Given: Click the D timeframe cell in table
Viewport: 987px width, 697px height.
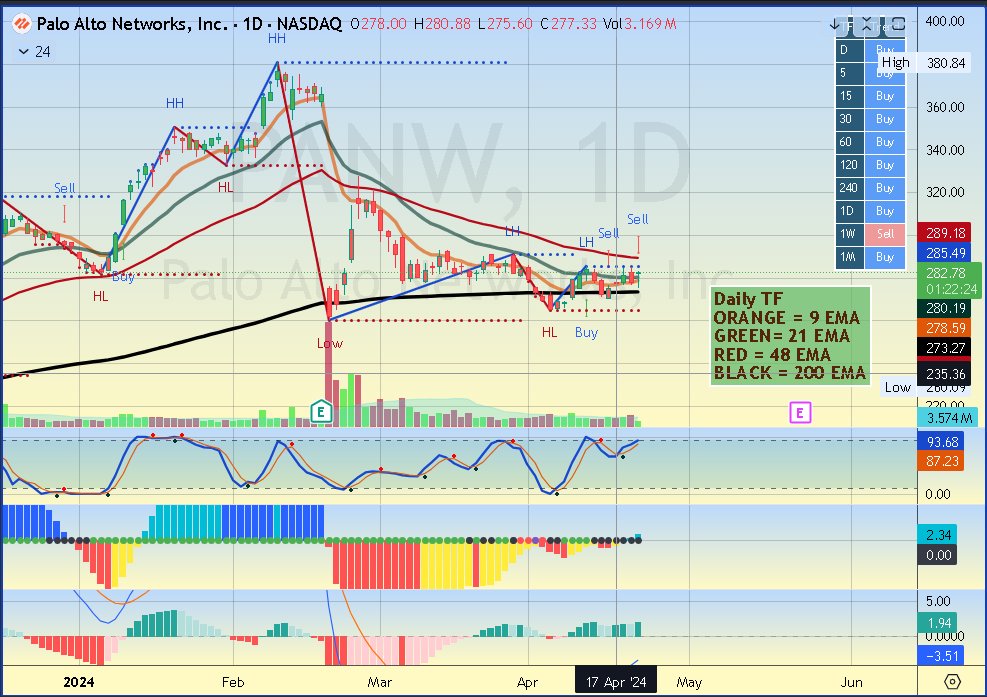Looking at the screenshot, I should [850, 50].
